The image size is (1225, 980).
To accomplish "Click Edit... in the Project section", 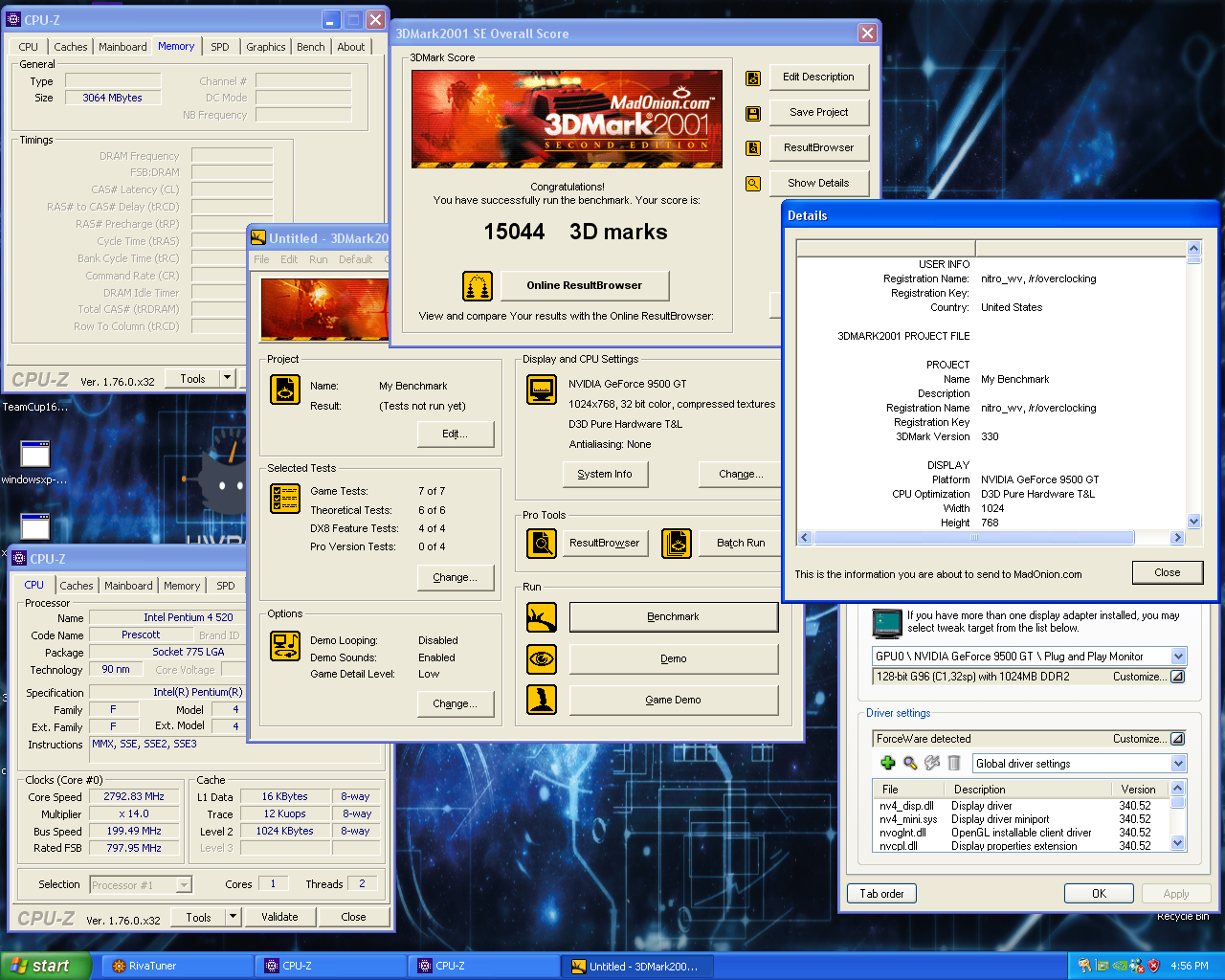I will (x=456, y=434).
